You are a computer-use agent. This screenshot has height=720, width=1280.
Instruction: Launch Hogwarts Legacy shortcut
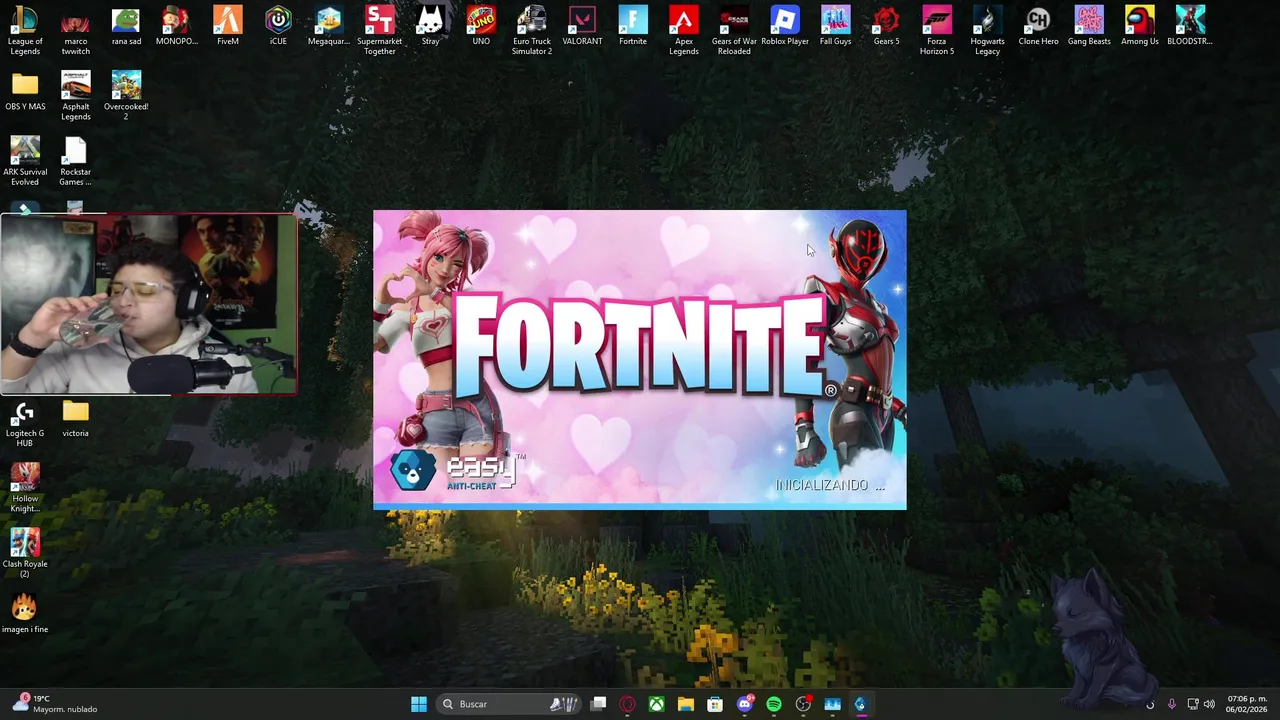click(987, 30)
